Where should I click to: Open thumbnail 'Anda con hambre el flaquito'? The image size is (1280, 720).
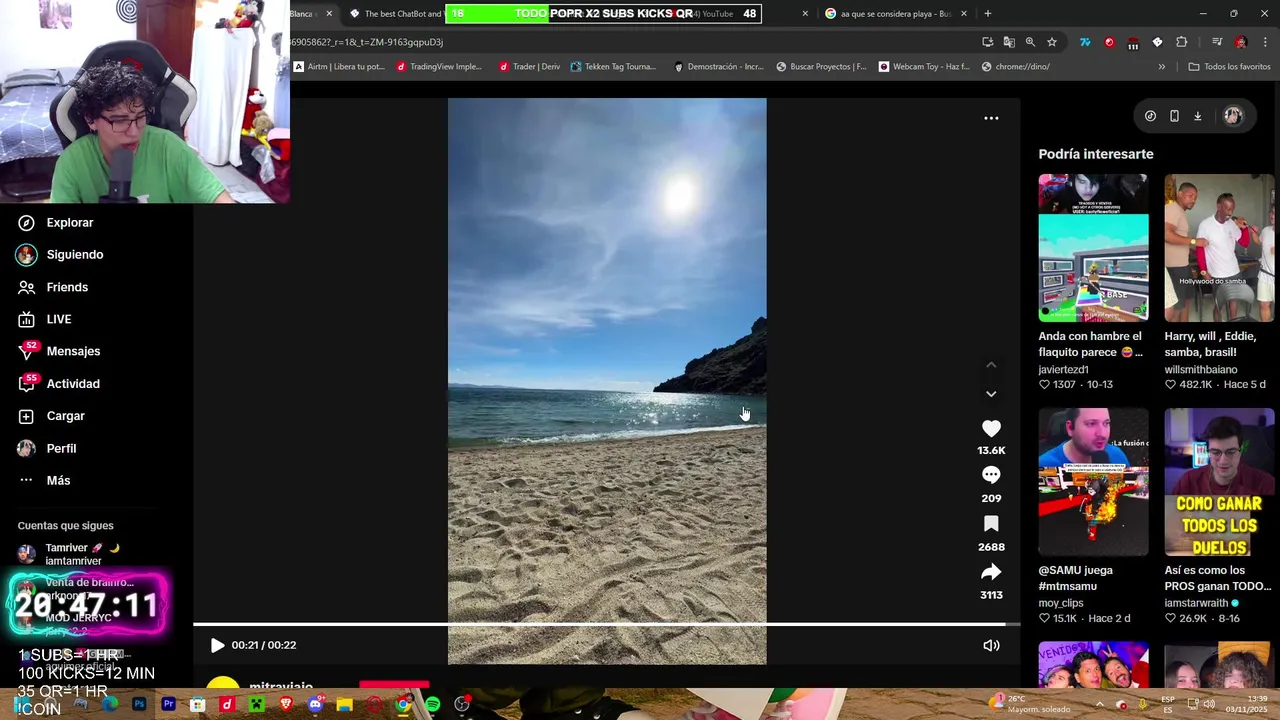click(1093, 248)
